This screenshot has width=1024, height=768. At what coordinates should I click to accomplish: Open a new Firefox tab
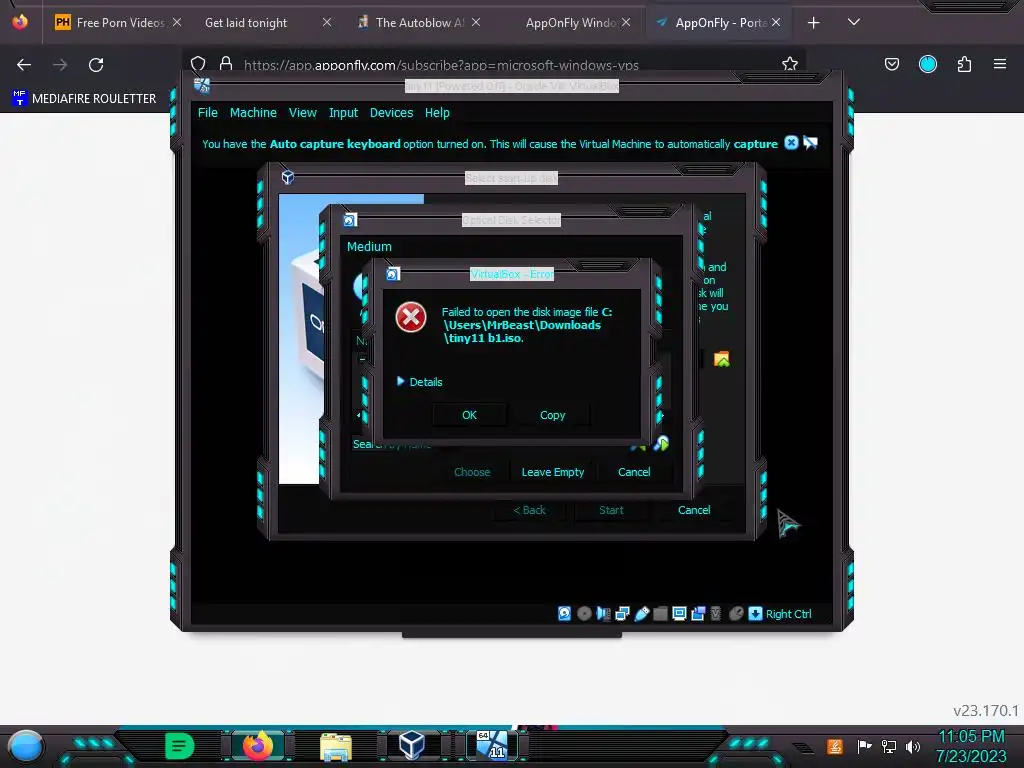tap(813, 23)
